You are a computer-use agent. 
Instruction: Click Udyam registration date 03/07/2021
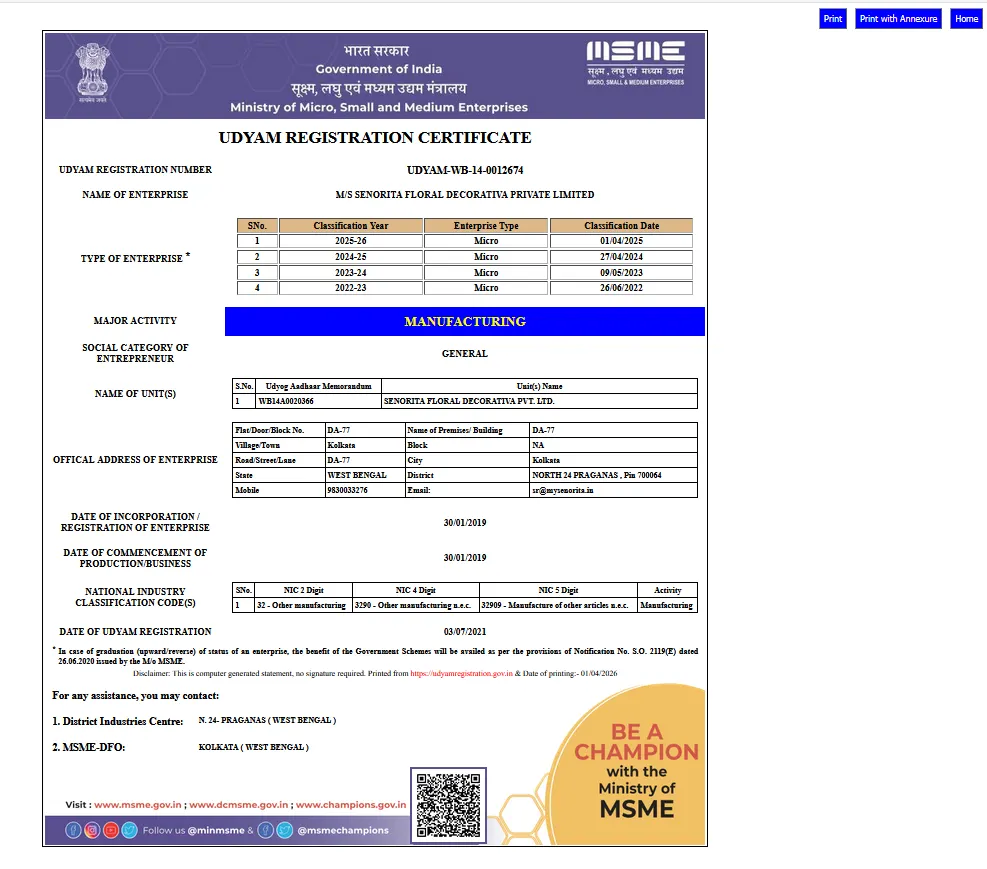tap(465, 632)
